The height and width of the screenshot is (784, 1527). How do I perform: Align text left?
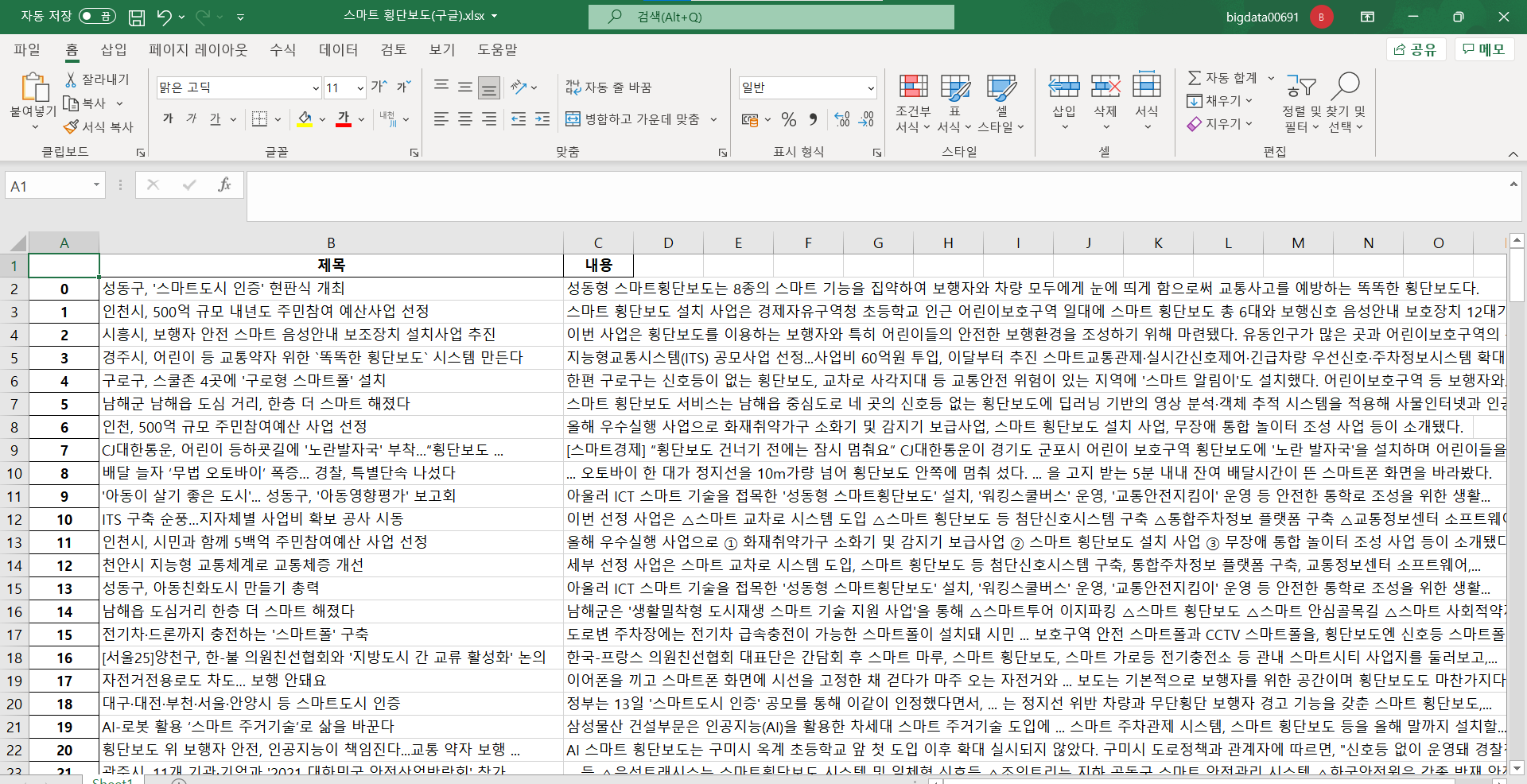coord(441,118)
